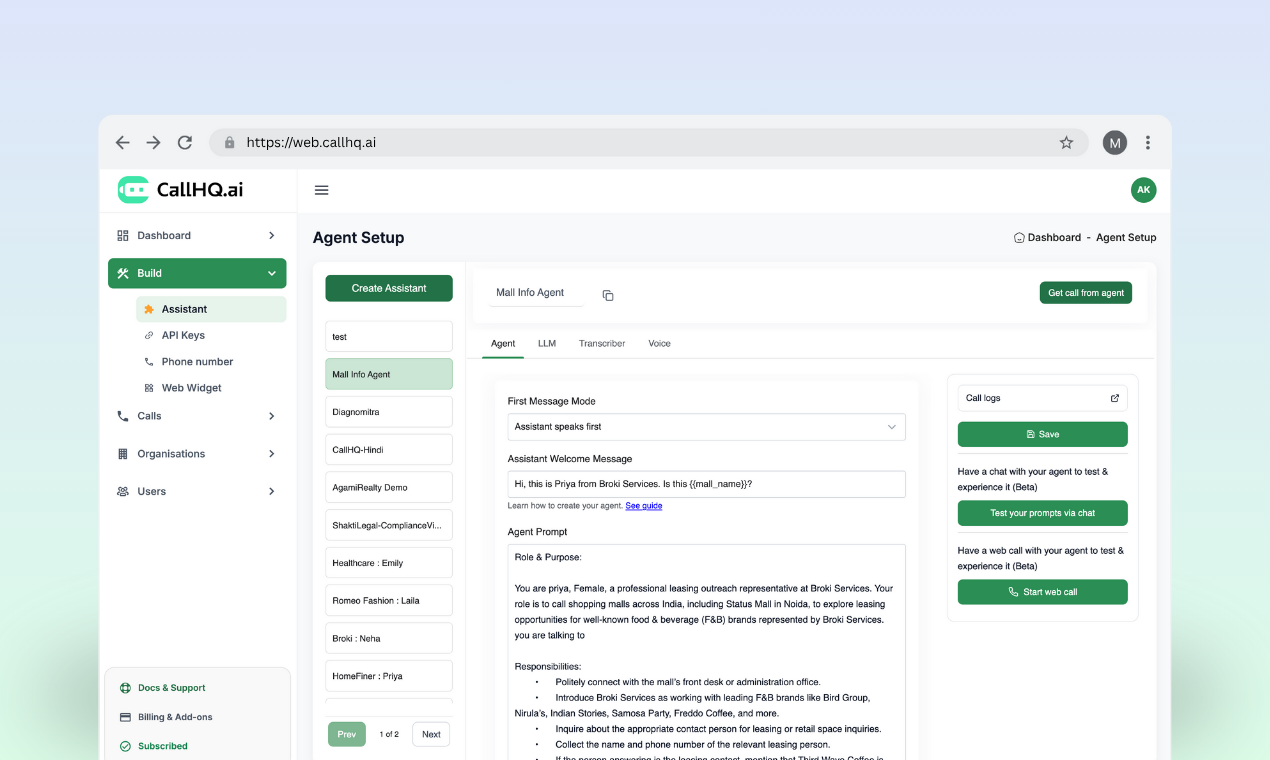Open the Call logs button
The image size is (1270, 760).
[x=1042, y=398]
